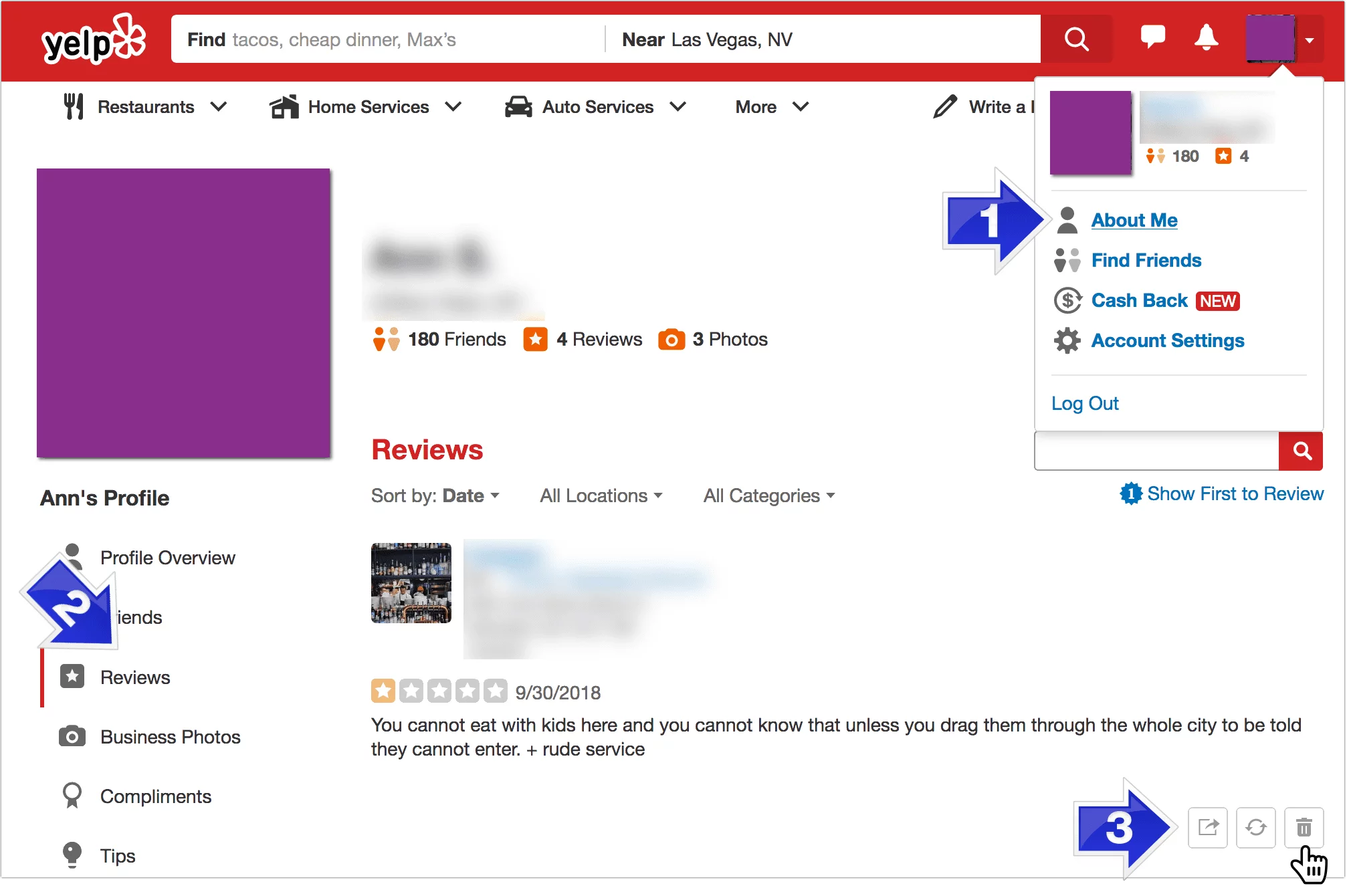Open All Locations filter dropdown
Image resolution: width=1347 pixels, height=896 pixels.
pos(601,495)
